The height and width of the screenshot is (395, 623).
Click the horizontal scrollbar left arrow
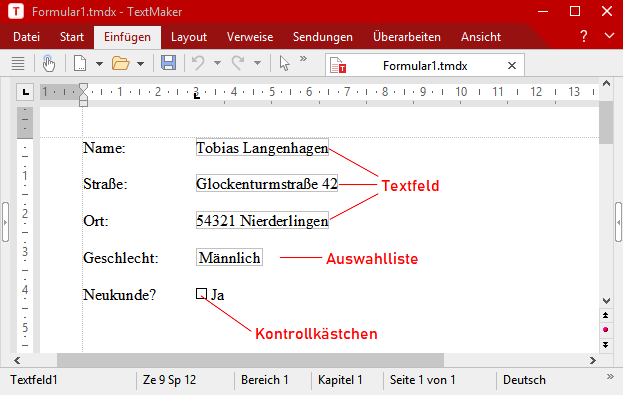[17, 360]
